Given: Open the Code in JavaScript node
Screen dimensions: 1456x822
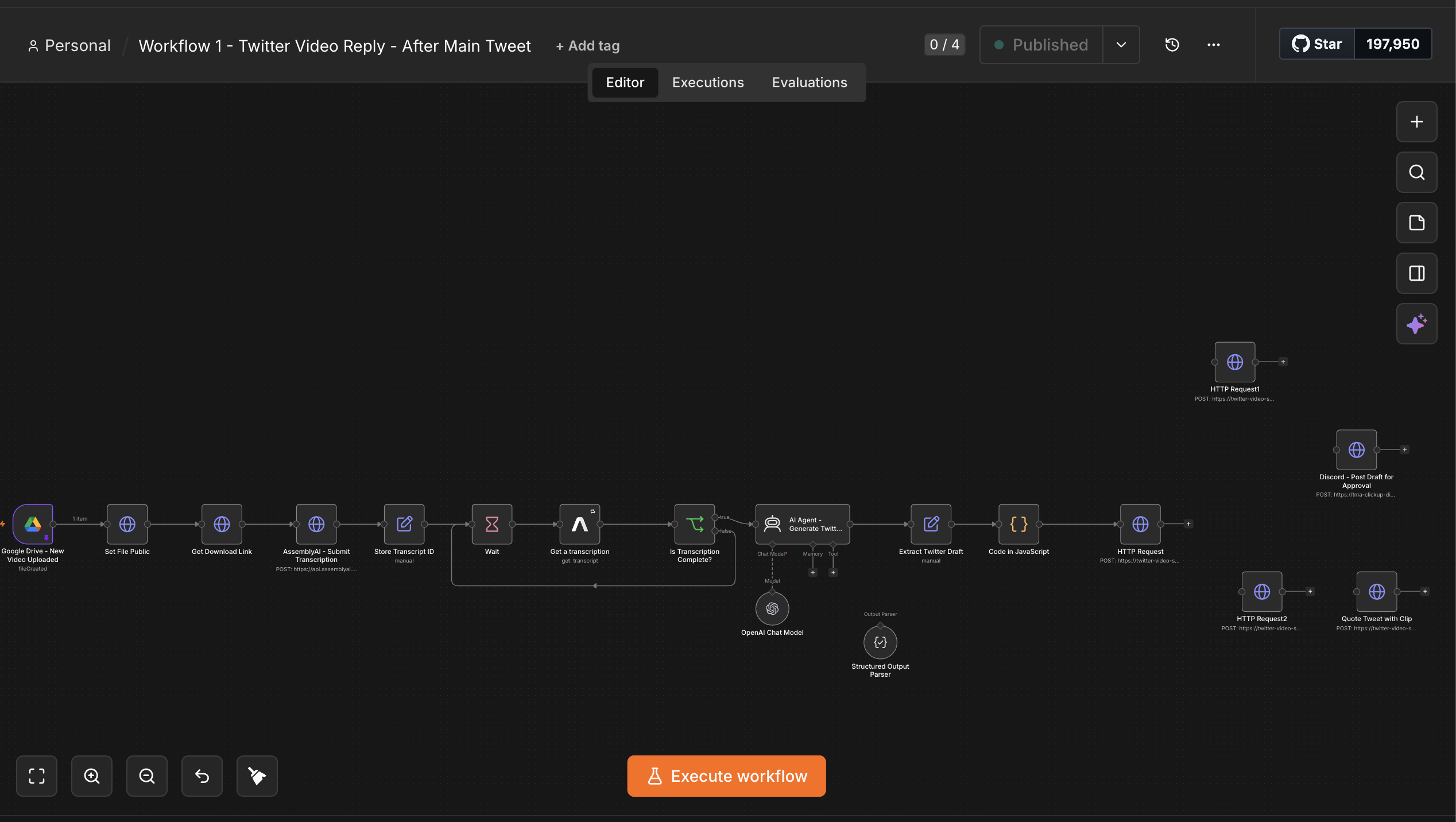Looking at the screenshot, I should [x=1019, y=524].
